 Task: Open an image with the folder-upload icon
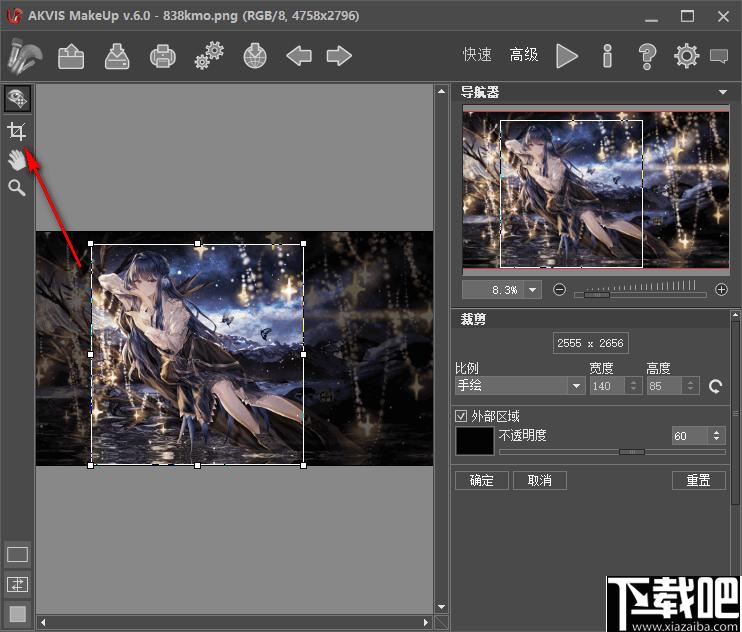coord(71,56)
